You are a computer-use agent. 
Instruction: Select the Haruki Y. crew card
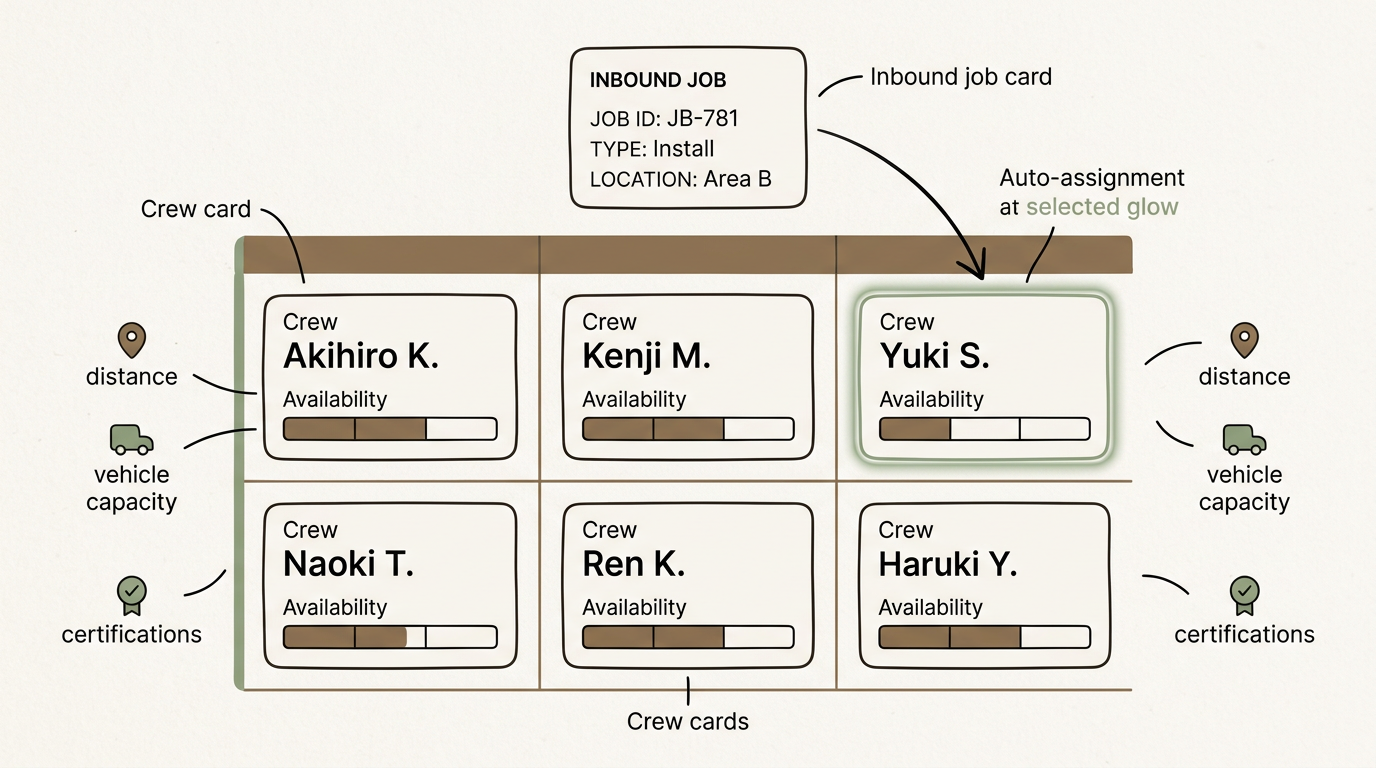(x=985, y=586)
